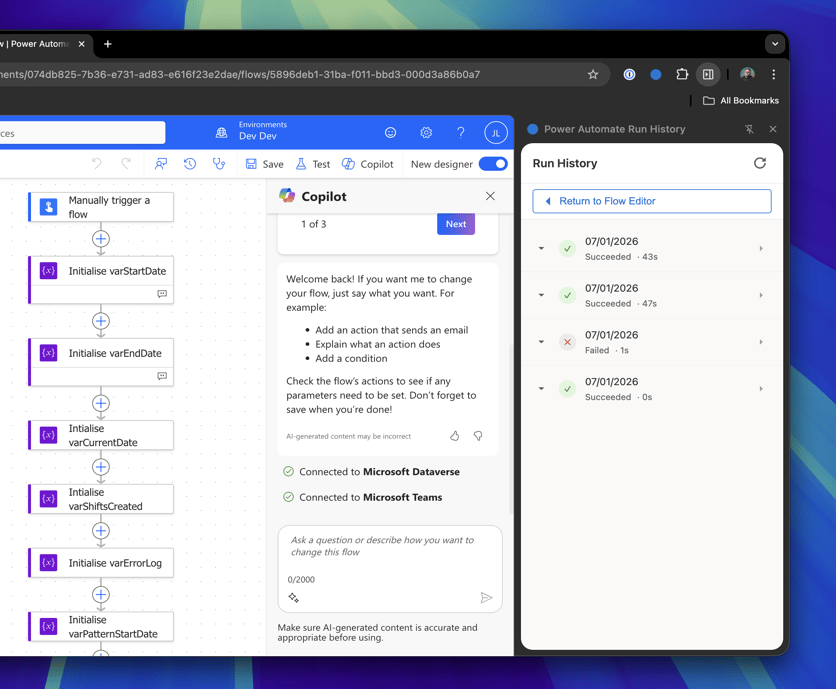
Task: Open the failed 1s run details arrow
Action: [761, 342]
